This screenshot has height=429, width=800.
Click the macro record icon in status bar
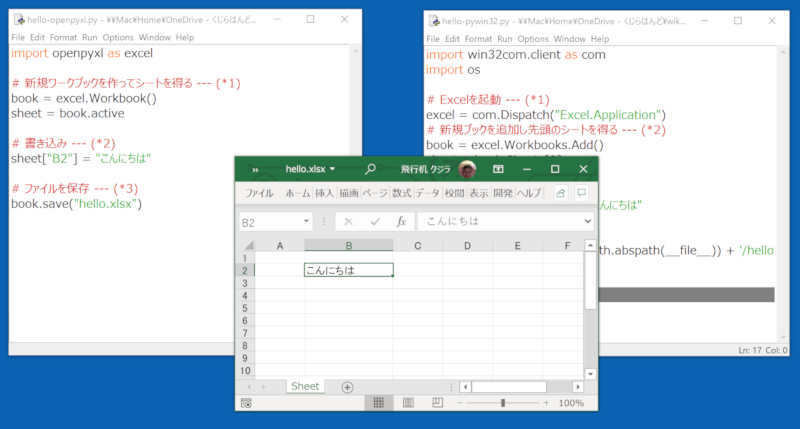tap(246, 403)
